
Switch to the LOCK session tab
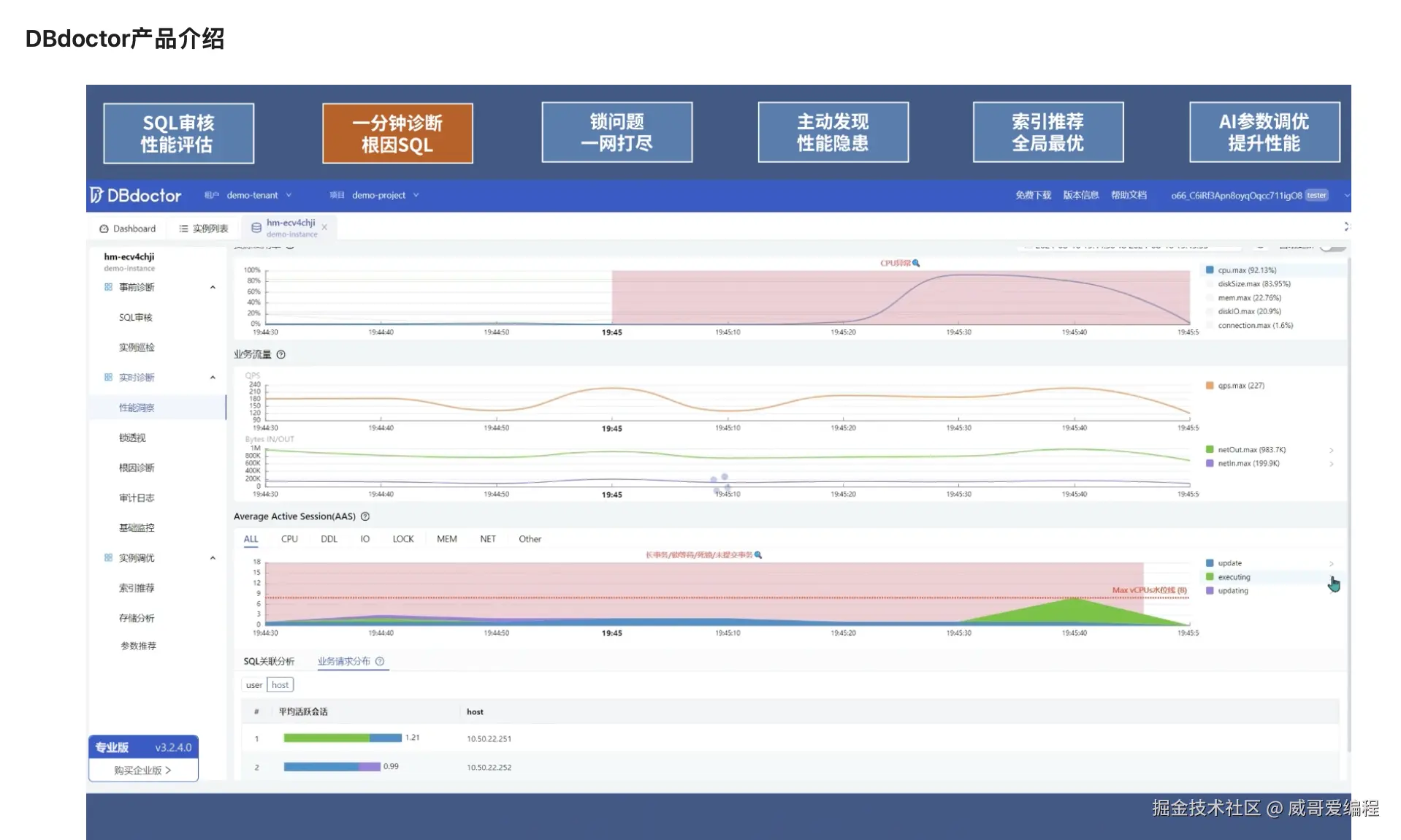(x=403, y=539)
